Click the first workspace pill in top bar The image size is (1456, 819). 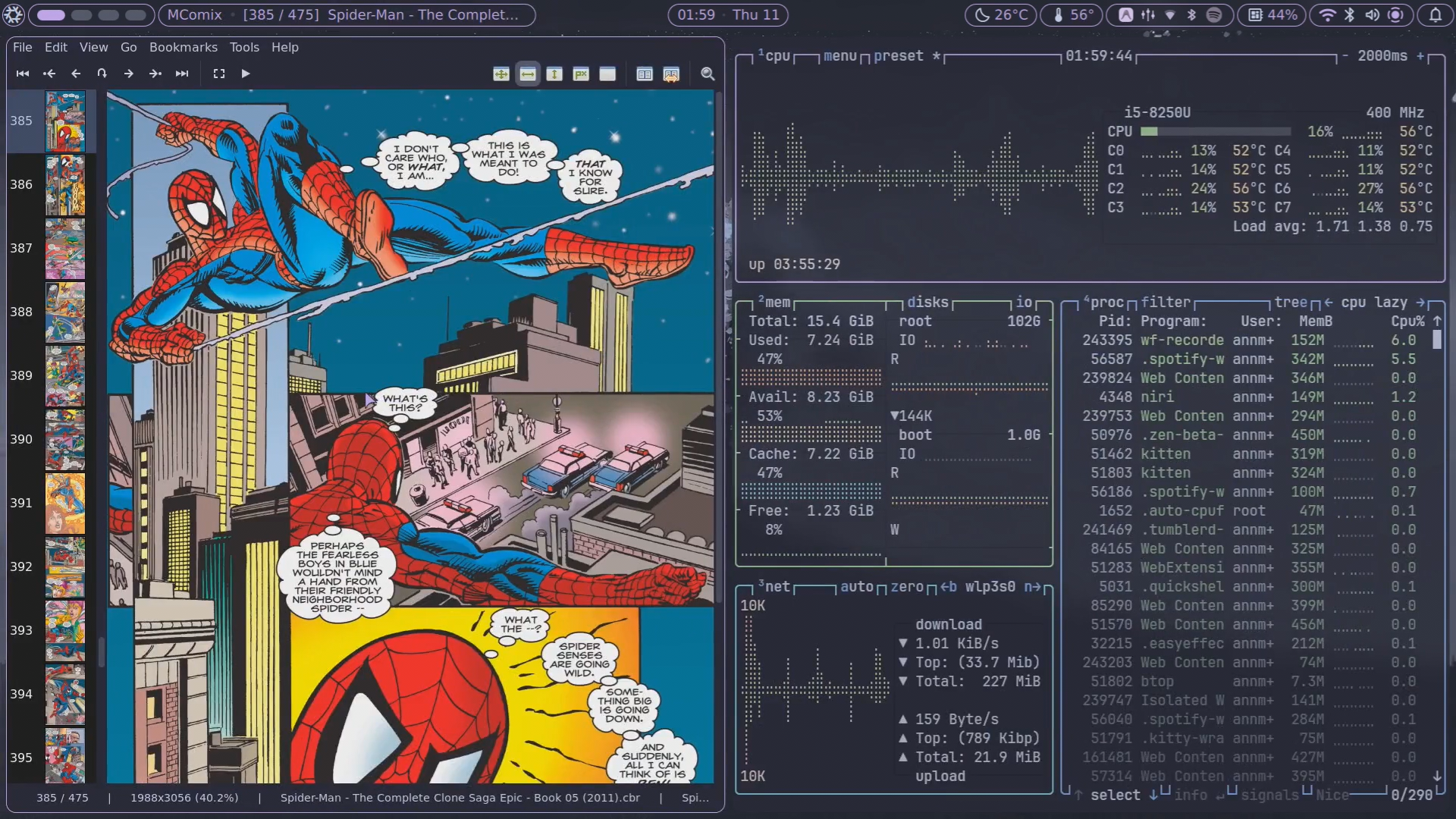click(51, 15)
